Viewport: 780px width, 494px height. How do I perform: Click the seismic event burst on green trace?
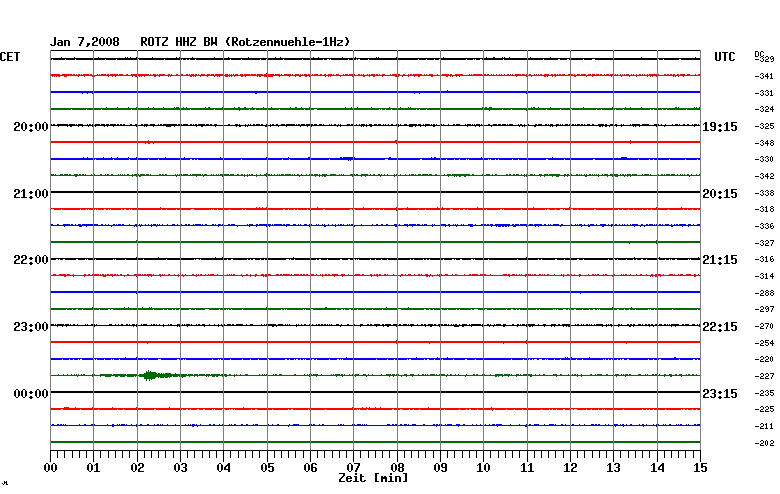coord(150,375)
